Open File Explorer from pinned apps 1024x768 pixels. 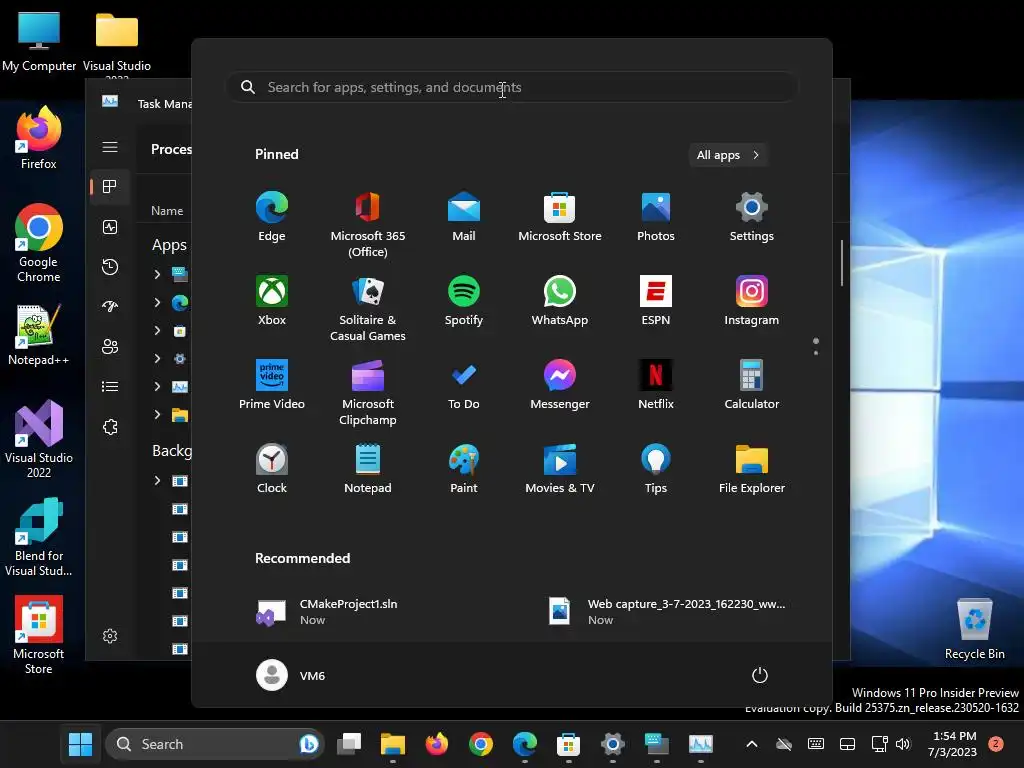coord(752,468)
